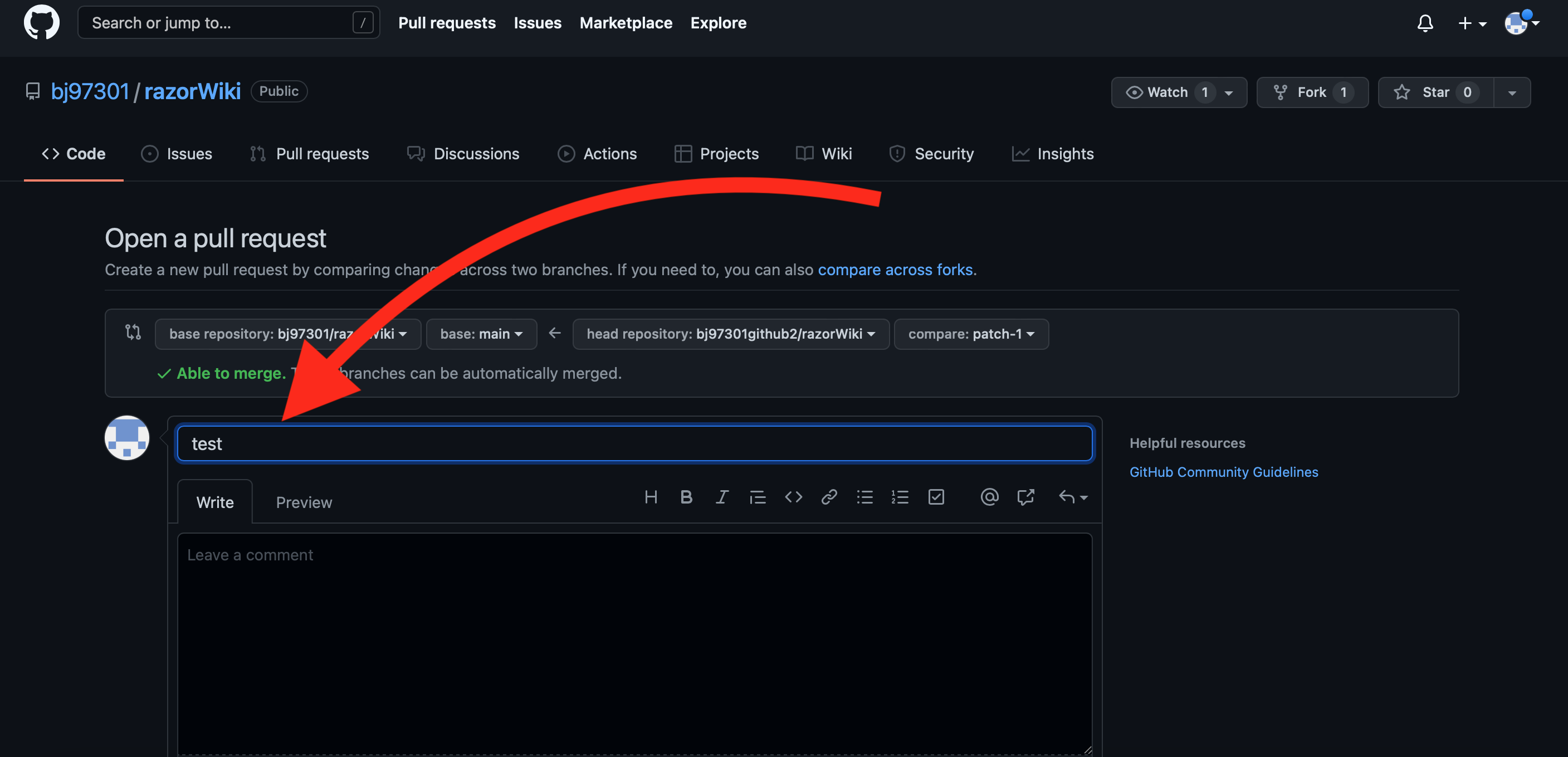1568x757 pixels.
Task: Open compare across forks link
Action: pyautogui.click(x=895, y=270)
